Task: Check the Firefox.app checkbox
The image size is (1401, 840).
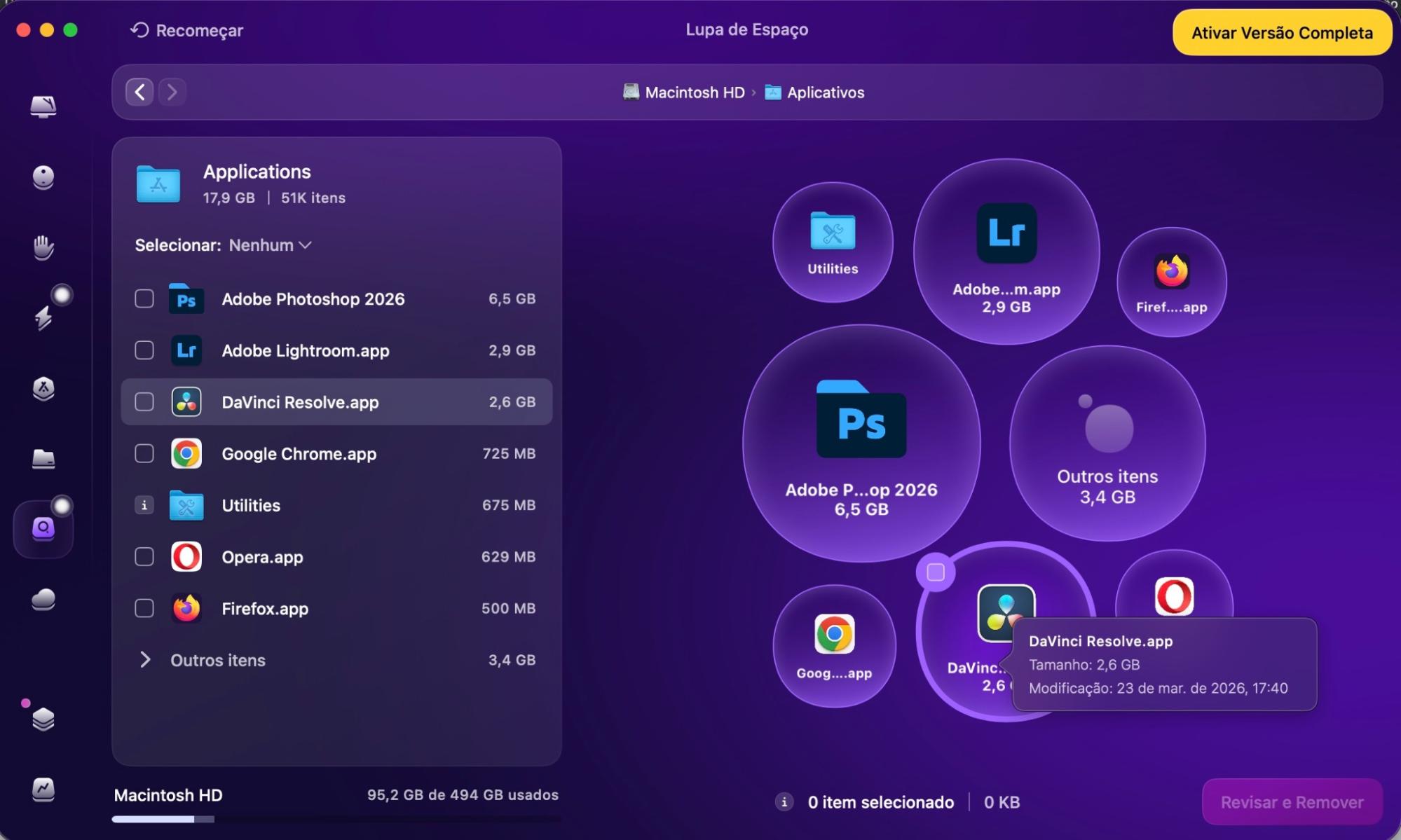Action: (x=144, y=608)
